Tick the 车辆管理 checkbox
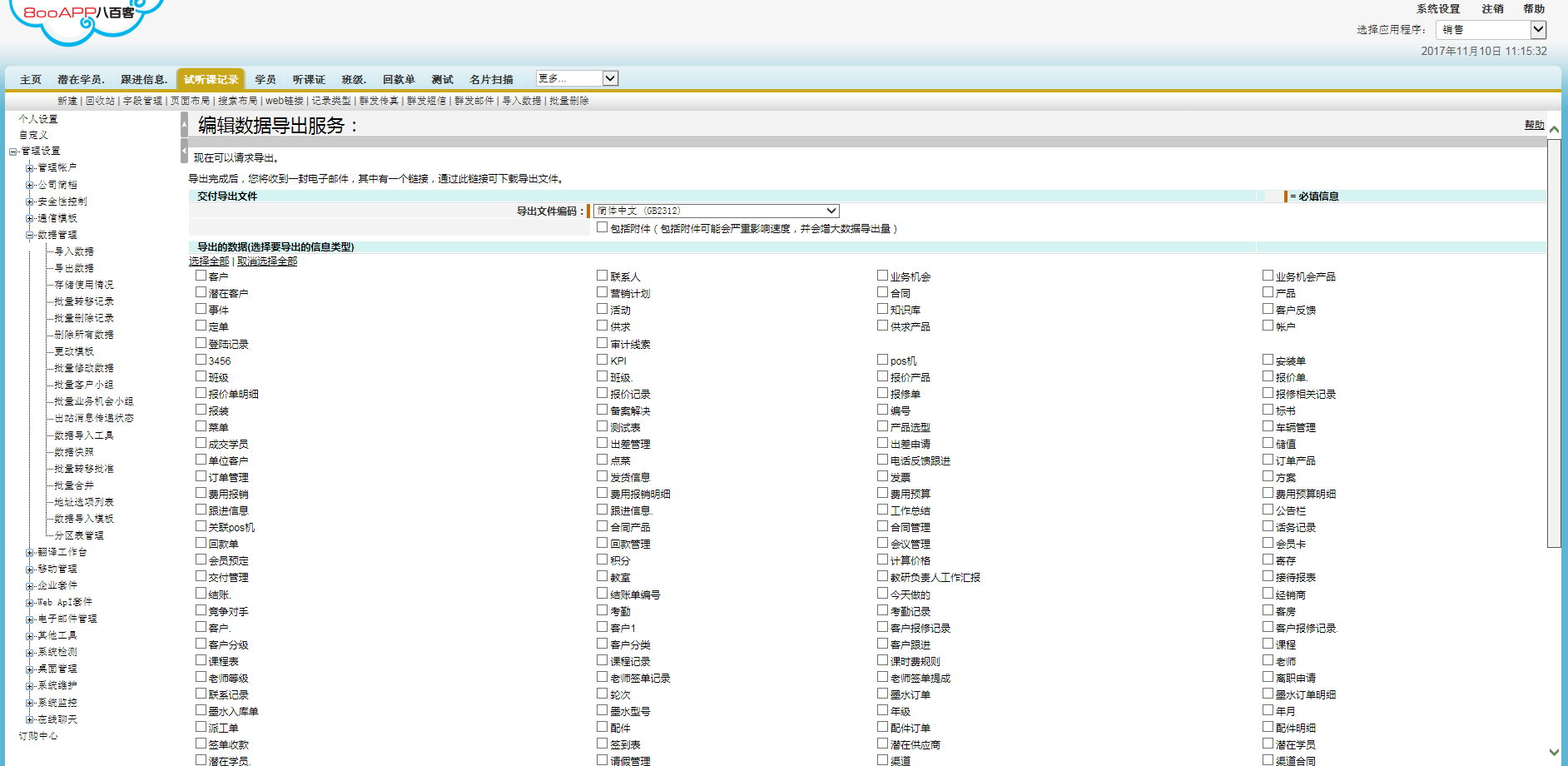Viewport: 1568px width, 766px height. (x=1268, y=426)
